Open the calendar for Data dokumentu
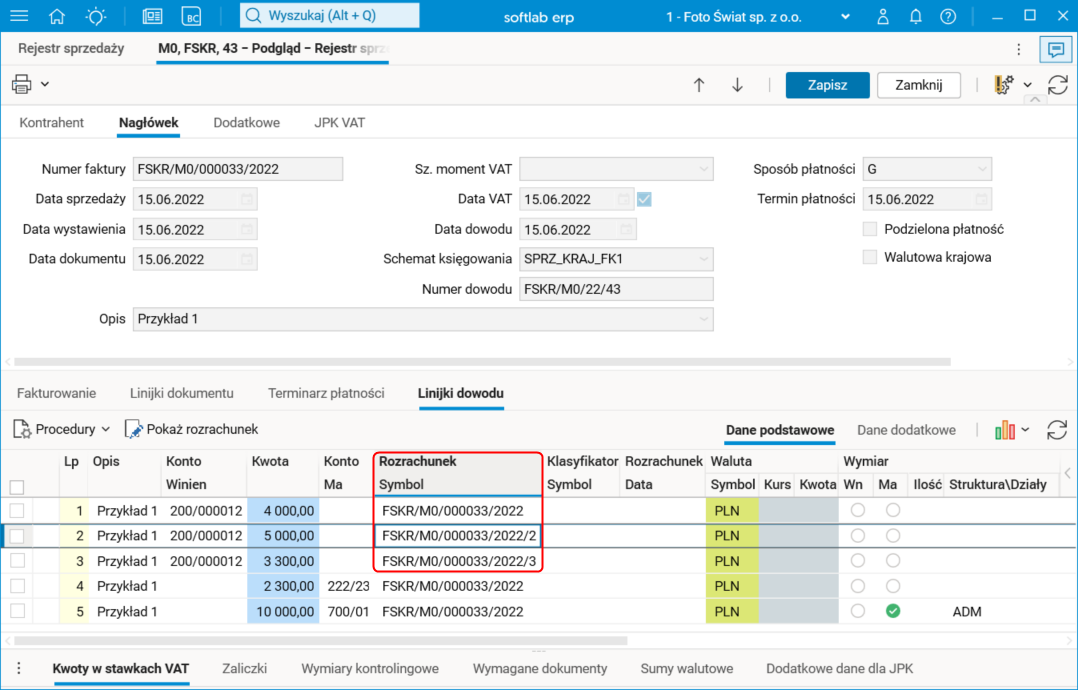The width and height of the screenshot is (1078, 690). point(247,260)
